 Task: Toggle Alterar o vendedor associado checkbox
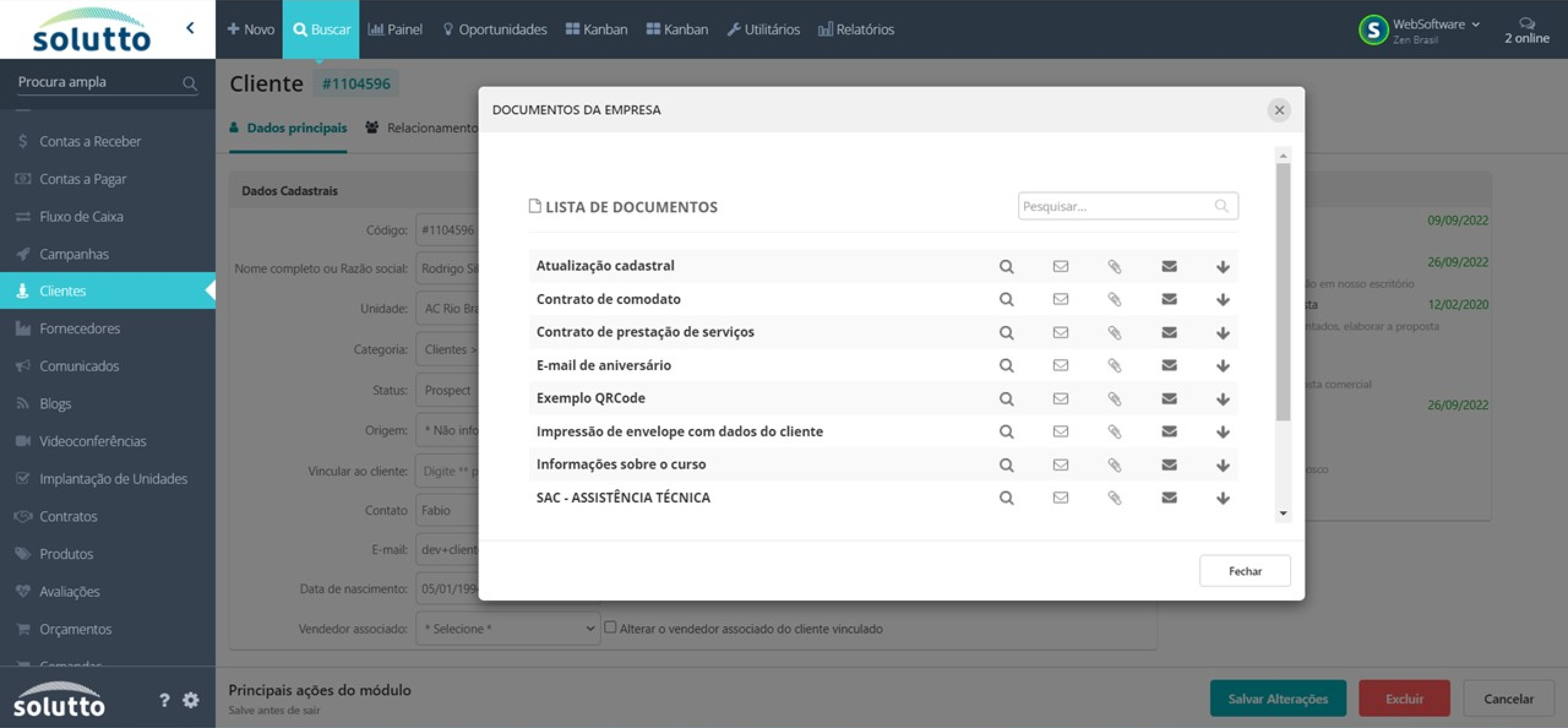point(610,628)
